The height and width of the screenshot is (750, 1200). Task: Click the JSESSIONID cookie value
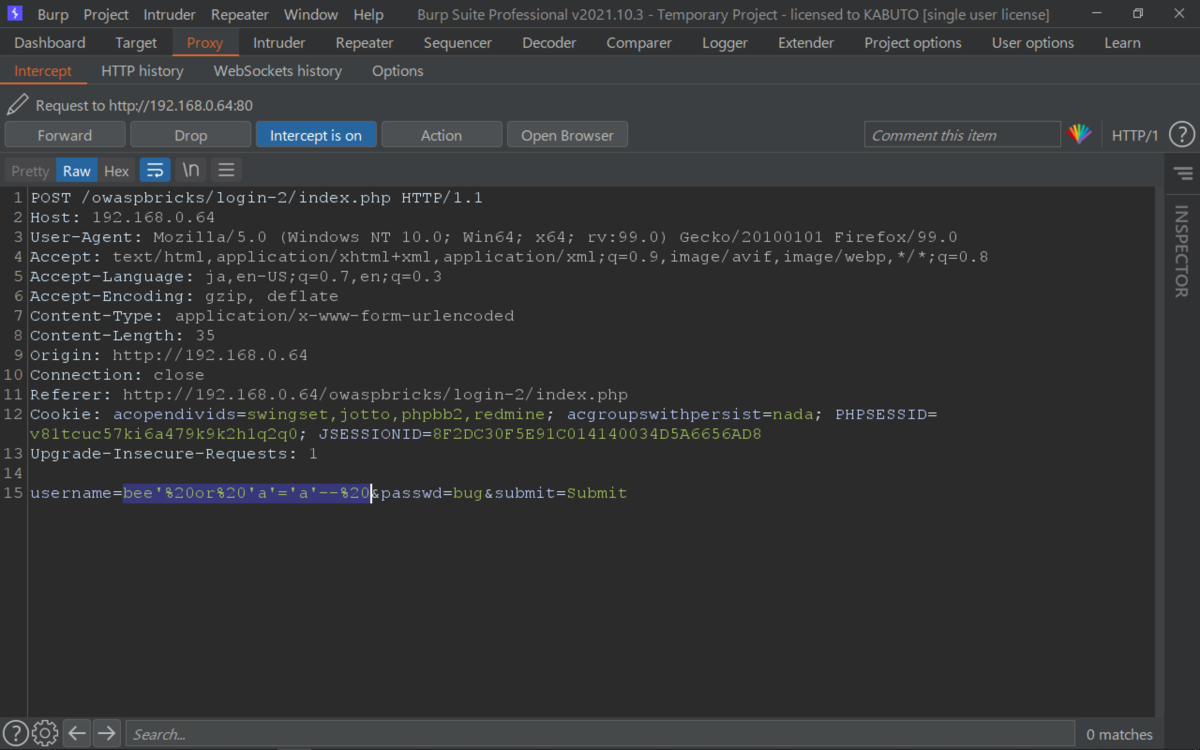[x=597, y=434]
